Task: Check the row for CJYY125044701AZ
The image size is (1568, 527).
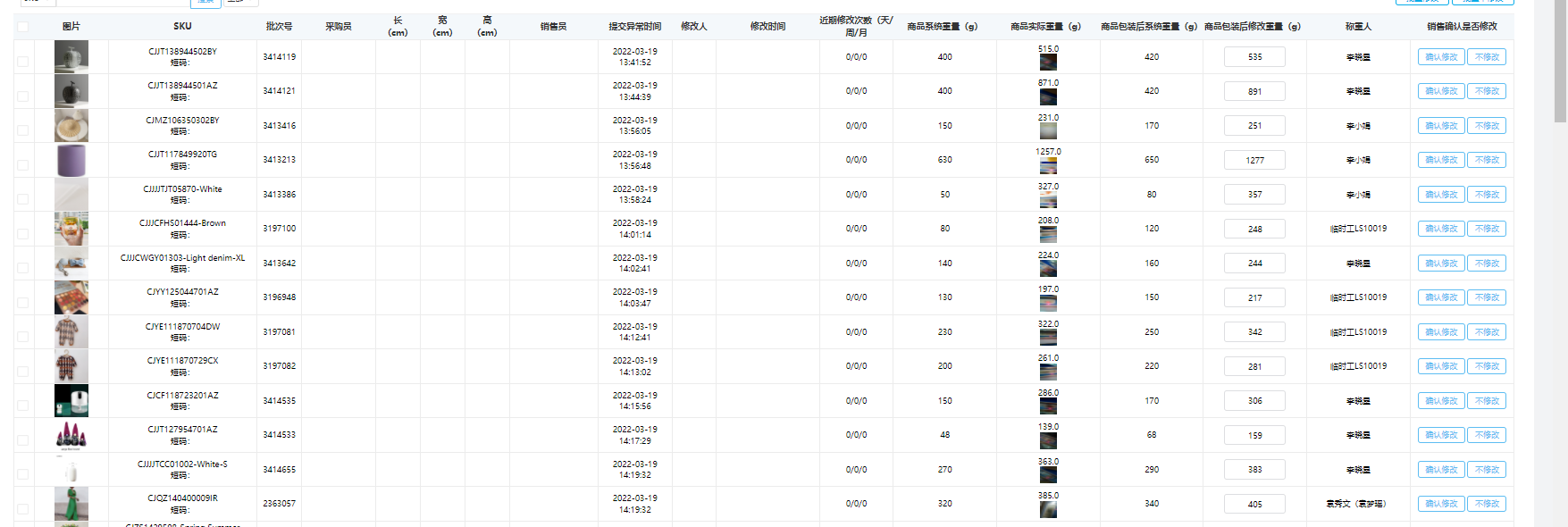Action: click(x=22, y=302)
